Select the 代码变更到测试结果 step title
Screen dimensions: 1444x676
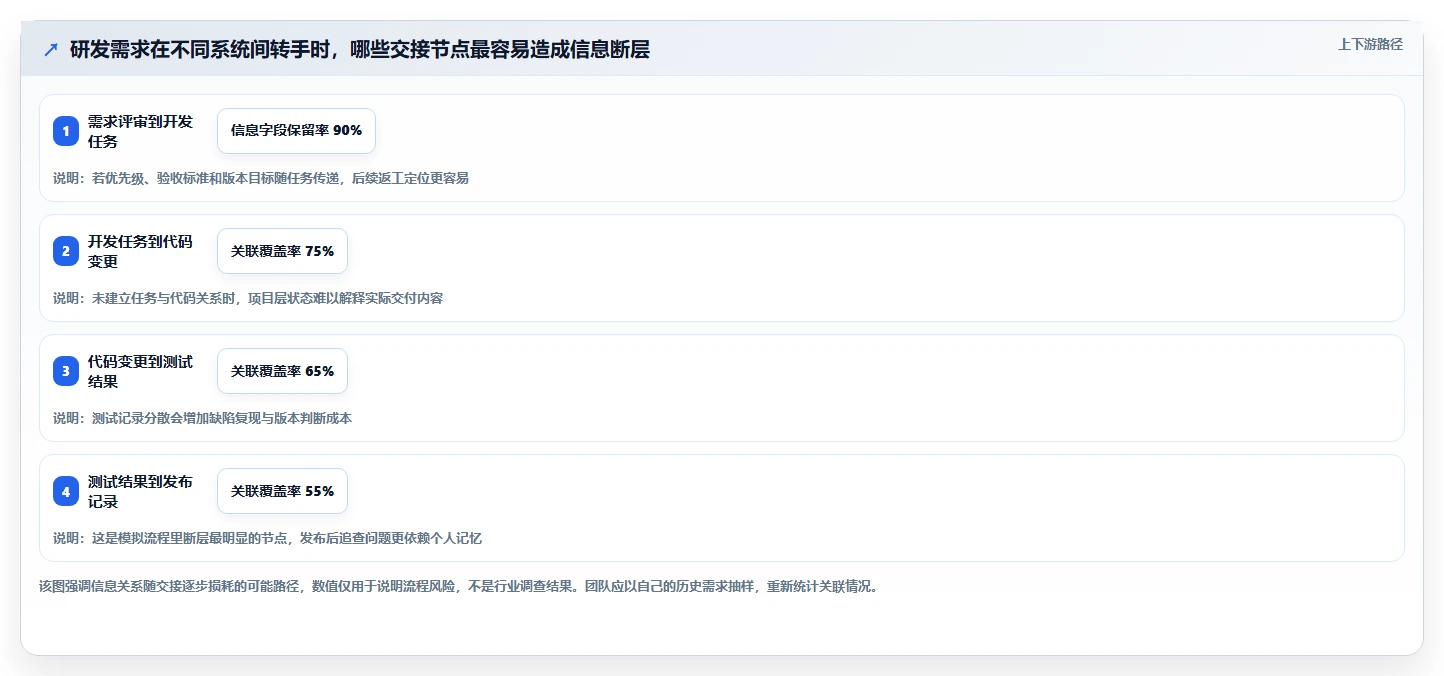coord(140,371)
